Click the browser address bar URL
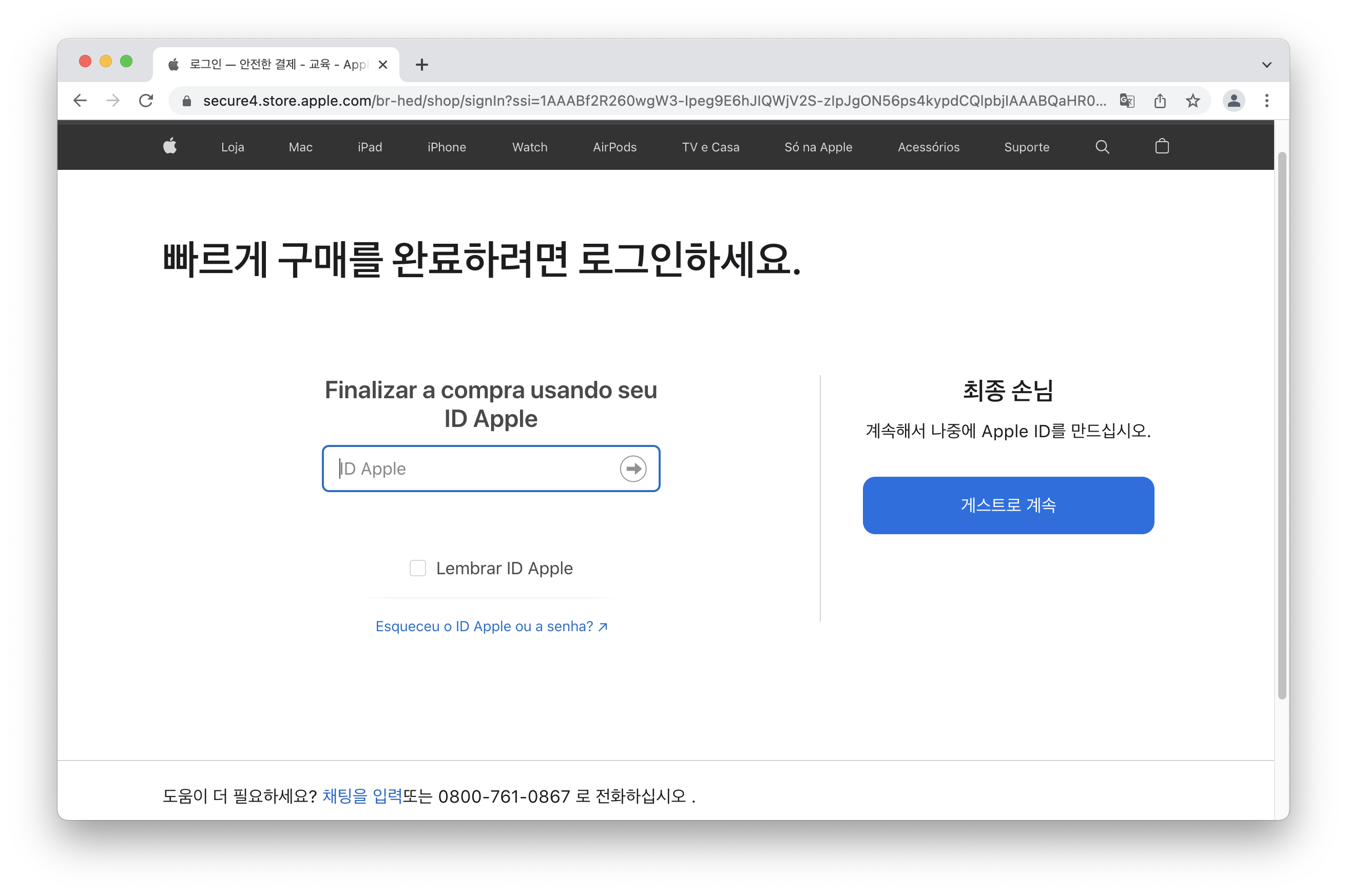The image size is (1347, 896). pos(655,101)
